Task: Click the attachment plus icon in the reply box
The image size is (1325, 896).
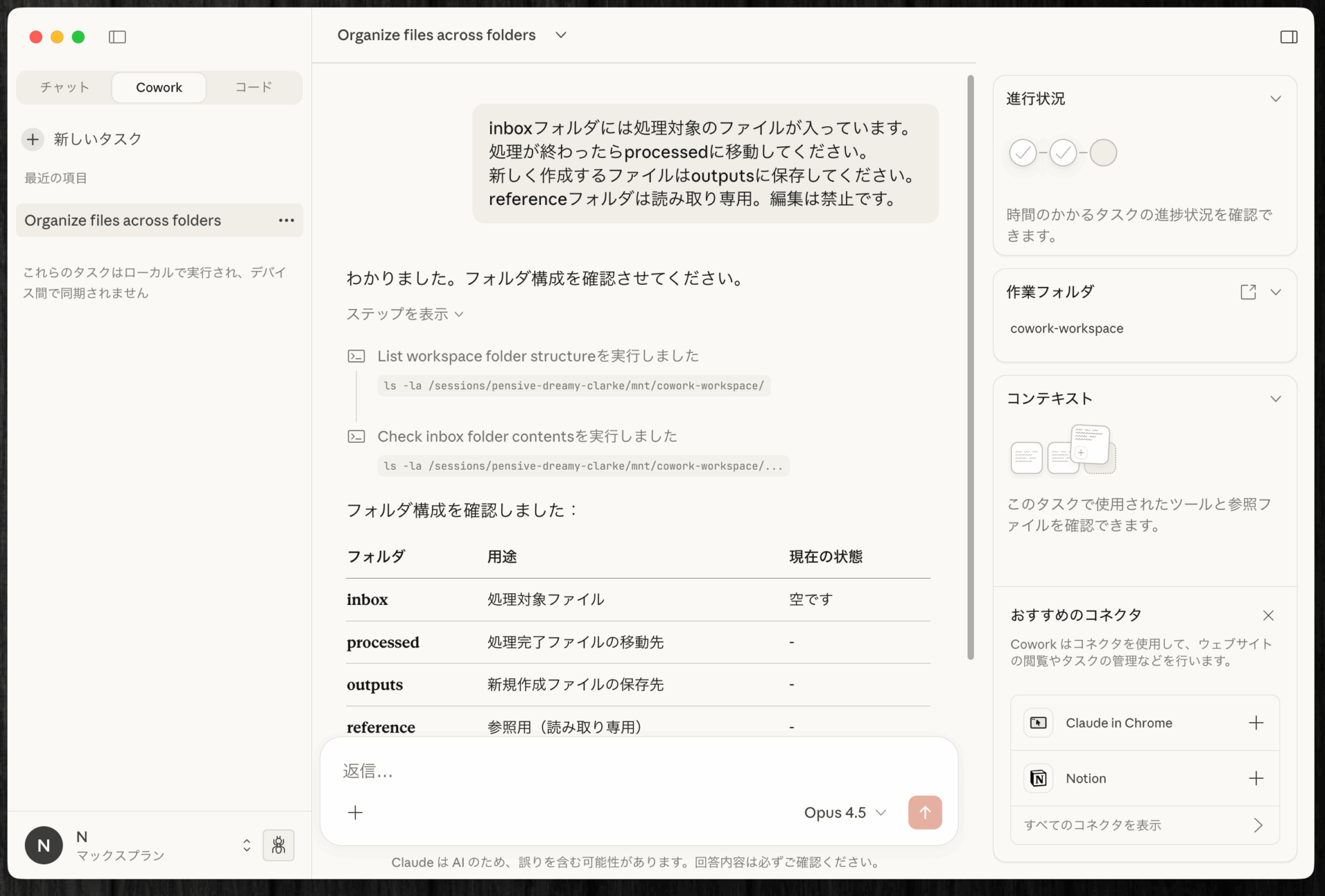Action: point(355,813)
